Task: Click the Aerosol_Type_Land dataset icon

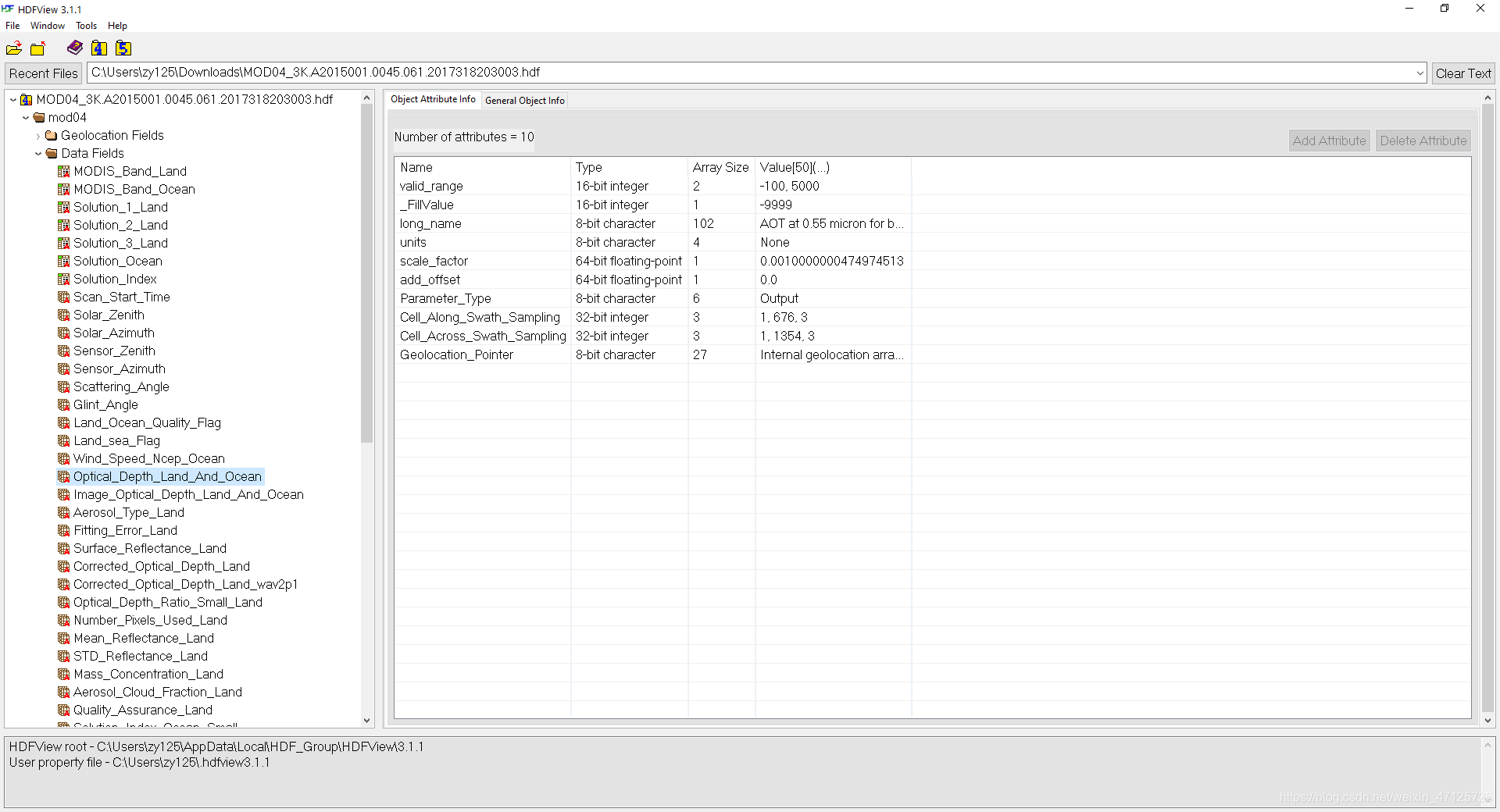Action: tap(64, 512)
